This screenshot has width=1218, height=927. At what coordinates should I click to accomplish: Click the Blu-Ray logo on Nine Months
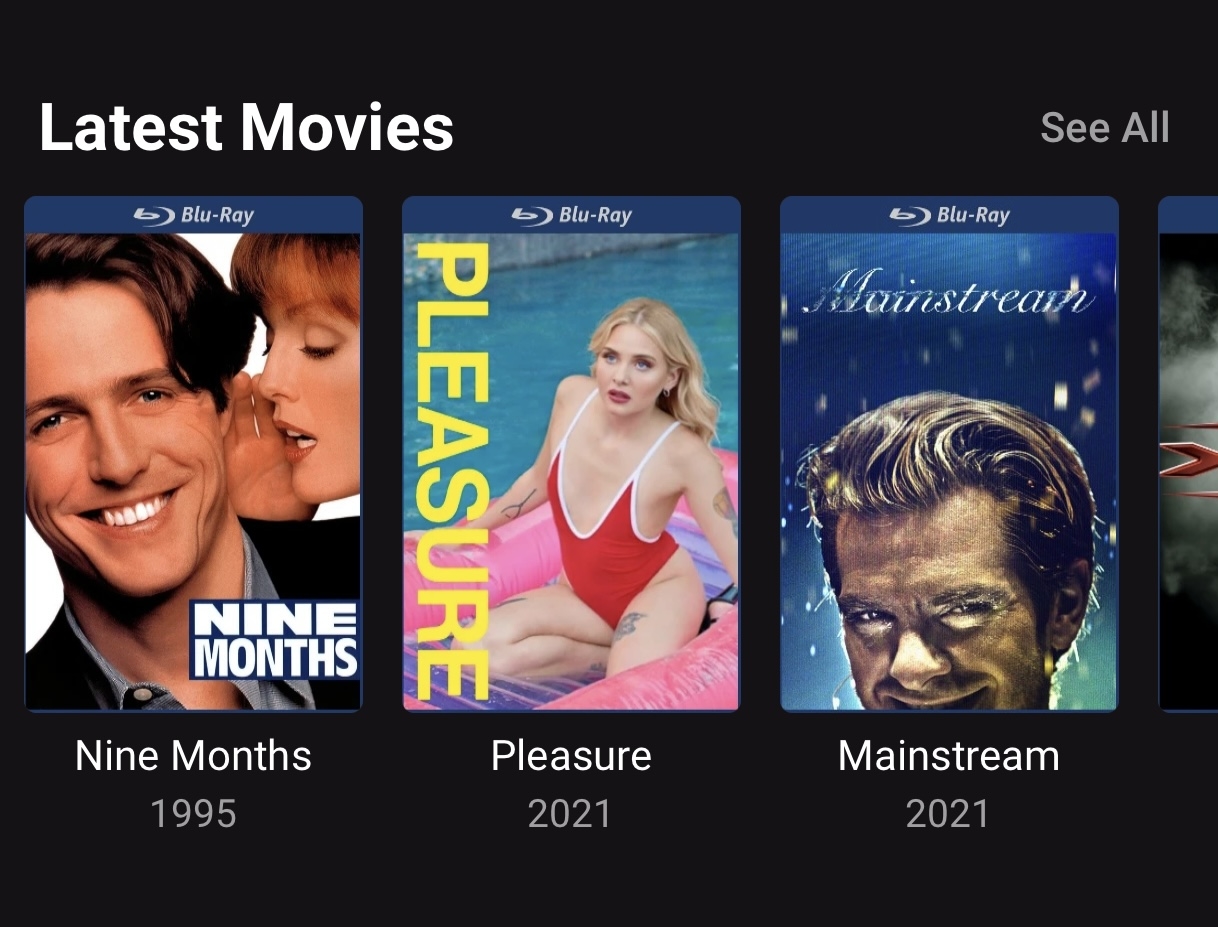(193, 215)
